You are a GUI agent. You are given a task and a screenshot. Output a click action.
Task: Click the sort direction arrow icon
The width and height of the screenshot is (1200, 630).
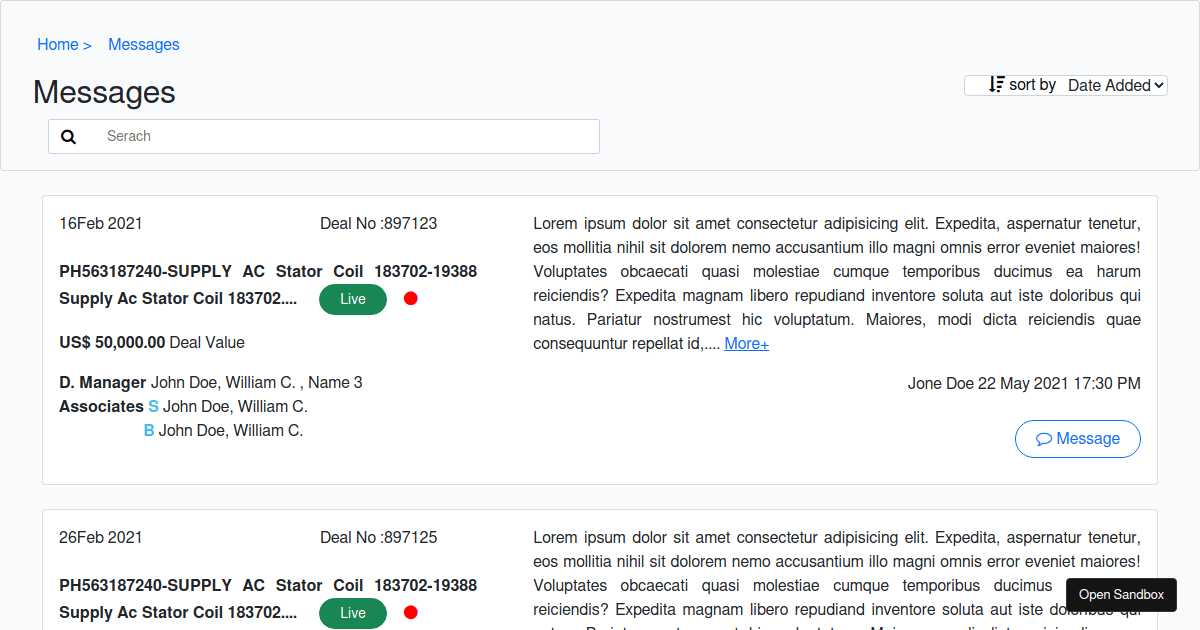[994, 84]
